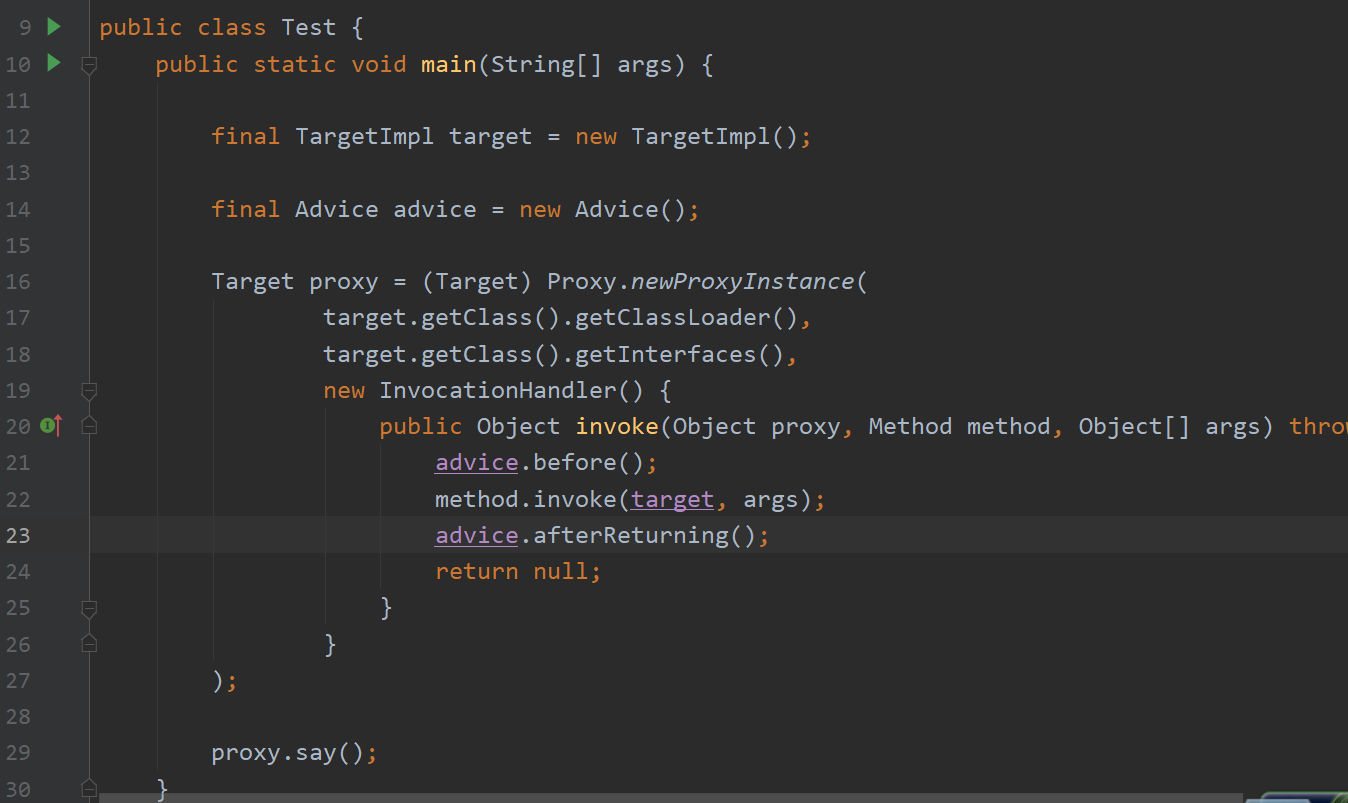Click the "new" keyword on line 19
Viewport: 1348px width, 803px height.
click(344, 390)
